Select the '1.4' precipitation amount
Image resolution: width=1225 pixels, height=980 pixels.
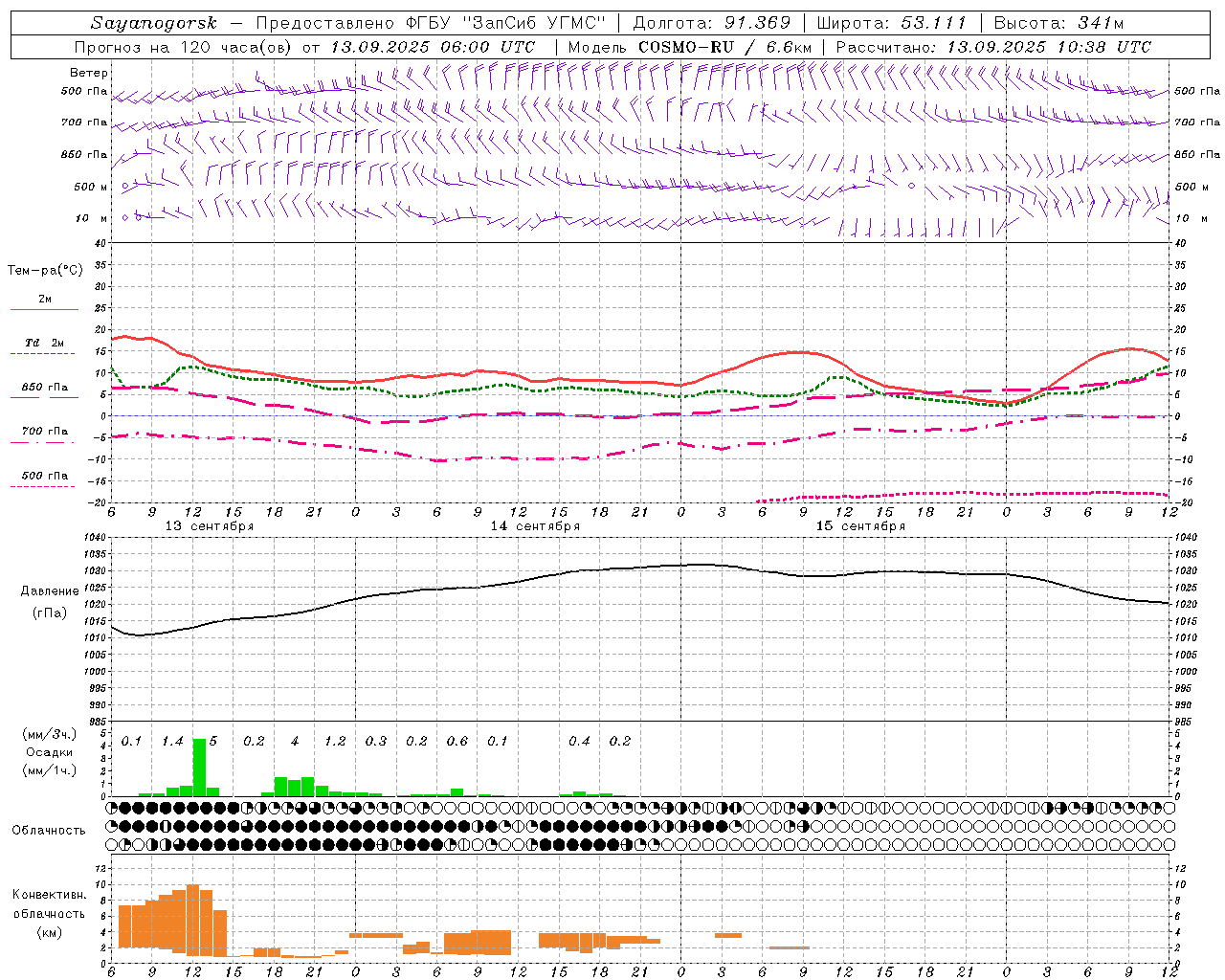(172, 742)
